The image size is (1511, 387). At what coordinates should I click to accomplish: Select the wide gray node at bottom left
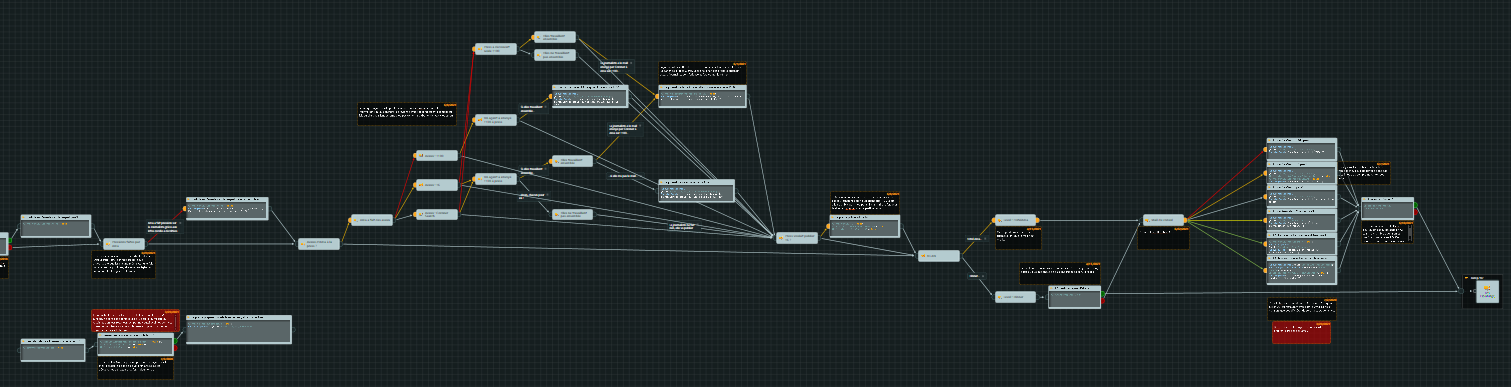click(238, 330)
